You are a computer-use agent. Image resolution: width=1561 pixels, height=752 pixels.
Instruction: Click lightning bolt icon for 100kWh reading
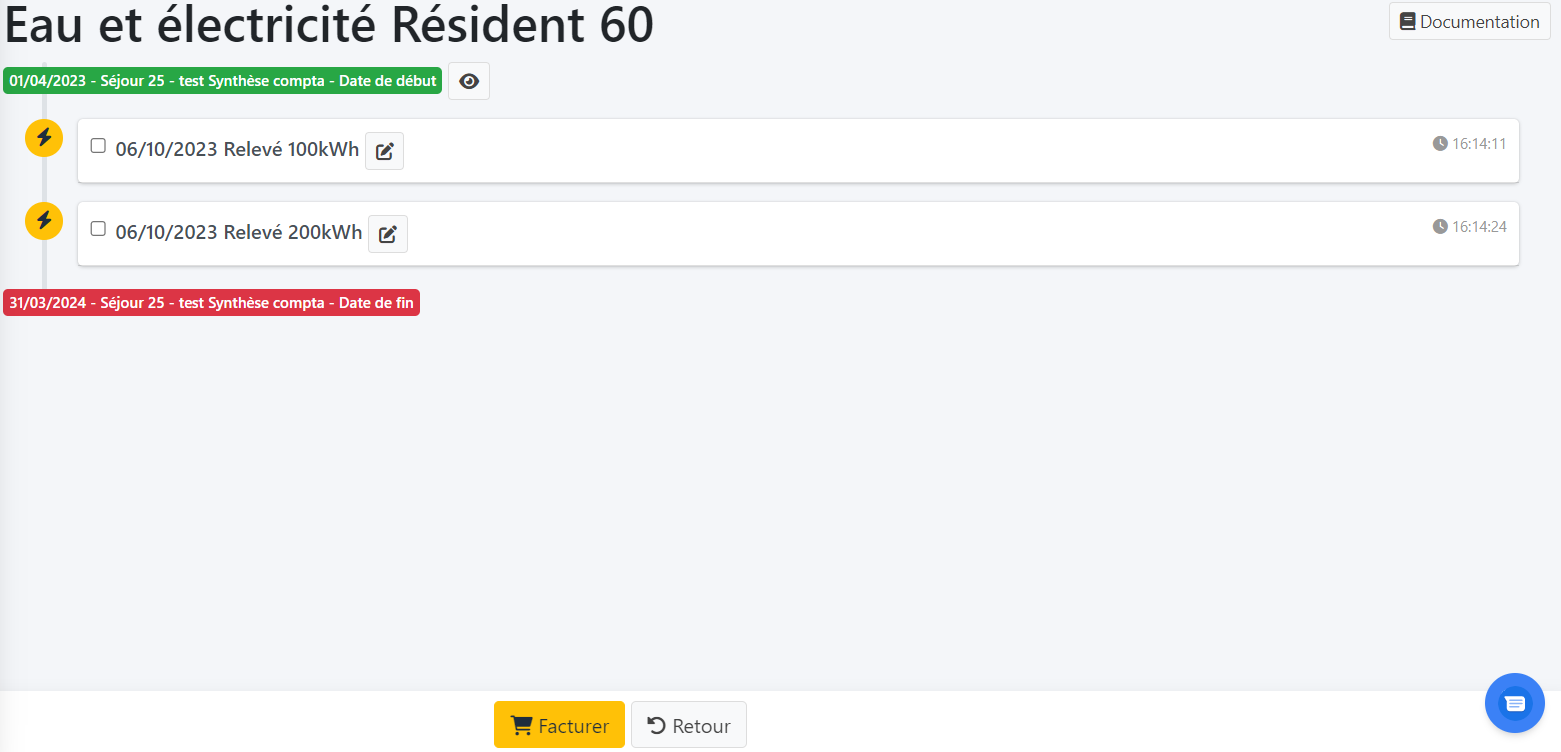pyautogui.click(x=44, y=138)
